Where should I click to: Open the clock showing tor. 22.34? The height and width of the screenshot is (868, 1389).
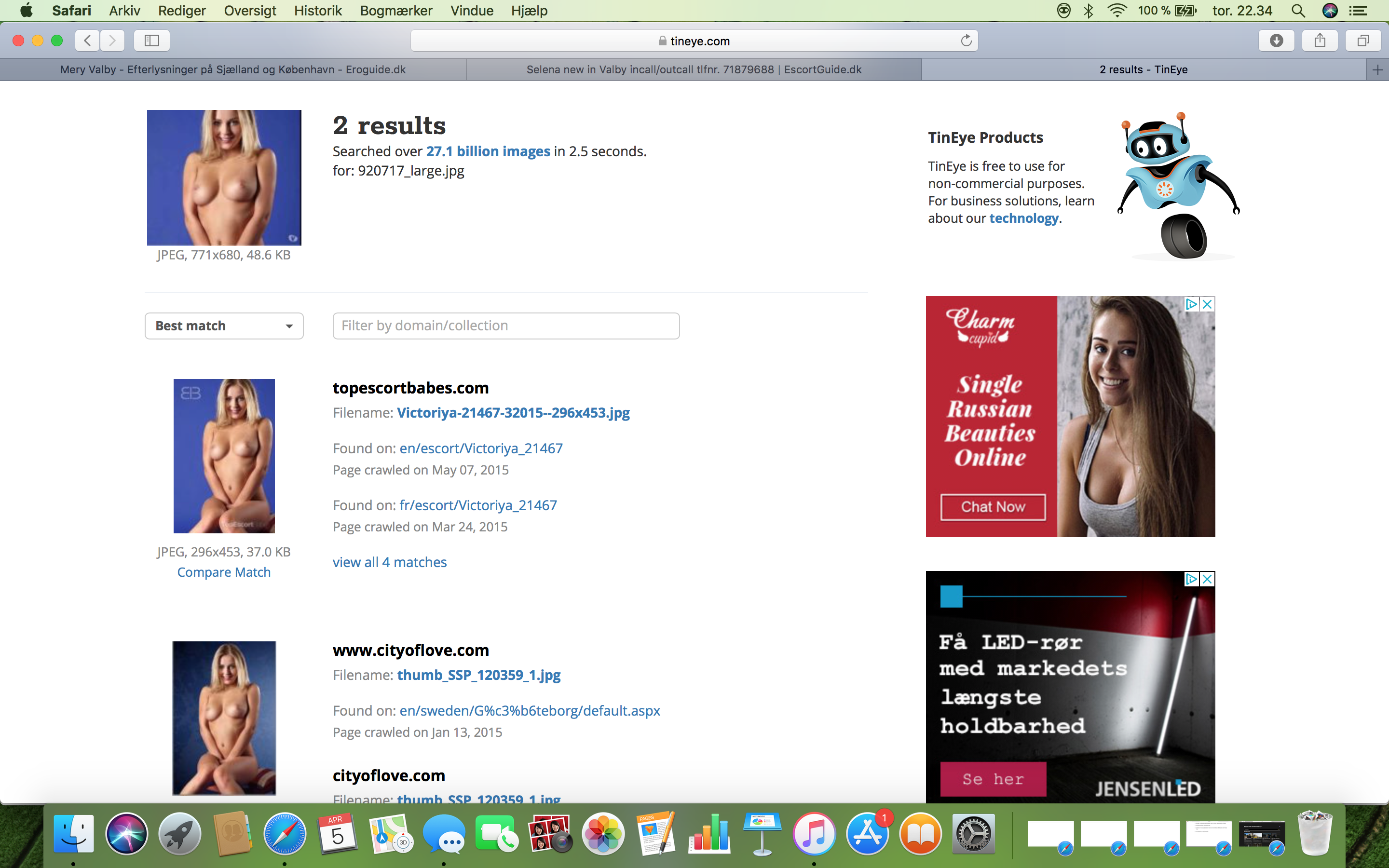pyautogui.click(x=1242, y=11)
